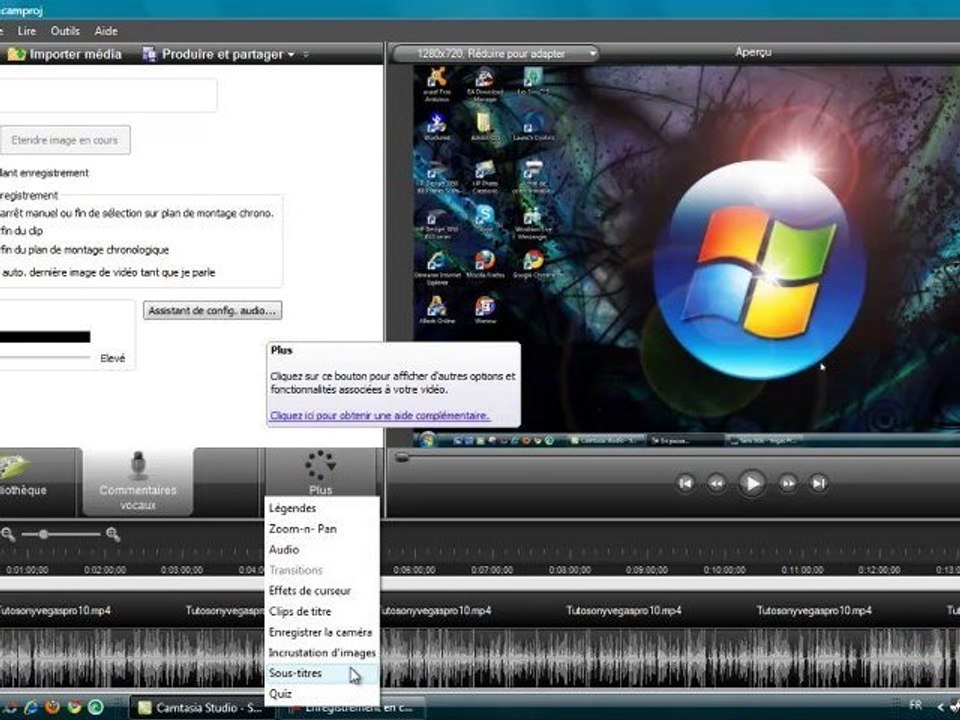
Task: Click the Google Chrome icon in preview desktop
Action: 533,264
